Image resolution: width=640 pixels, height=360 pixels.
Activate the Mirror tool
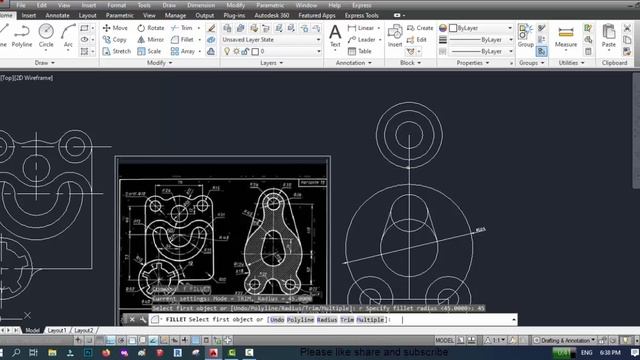pyautogui.click(x=151, y=40)
